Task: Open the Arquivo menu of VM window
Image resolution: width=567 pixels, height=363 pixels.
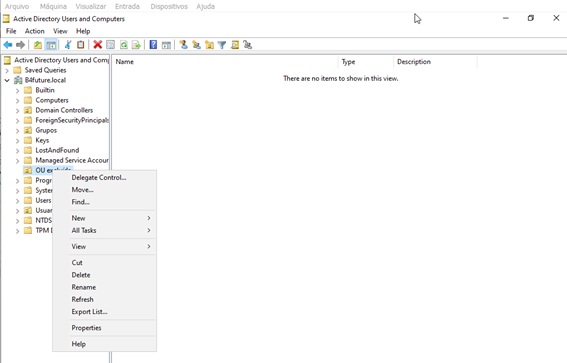Action: coord(17,7)
